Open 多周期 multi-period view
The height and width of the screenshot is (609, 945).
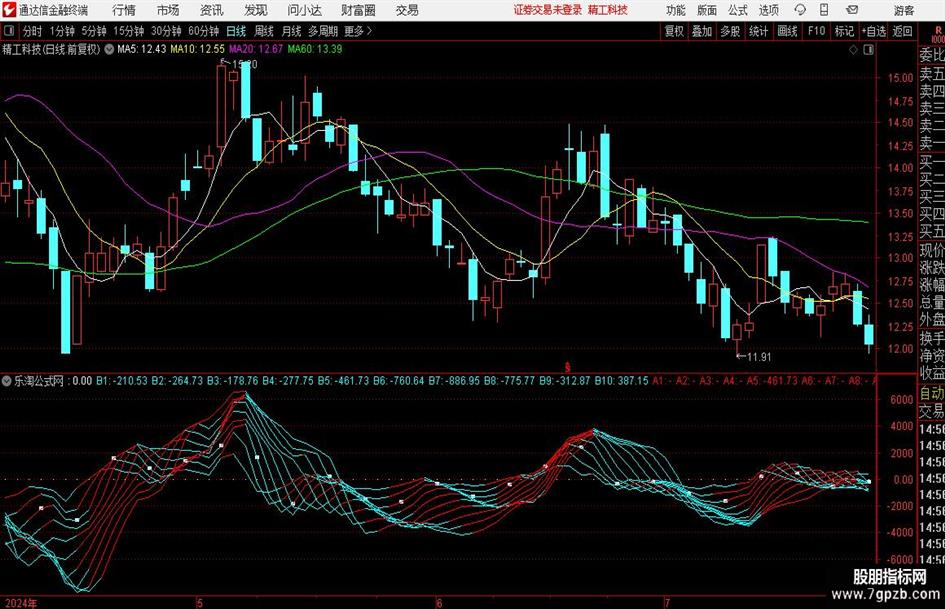323,31
